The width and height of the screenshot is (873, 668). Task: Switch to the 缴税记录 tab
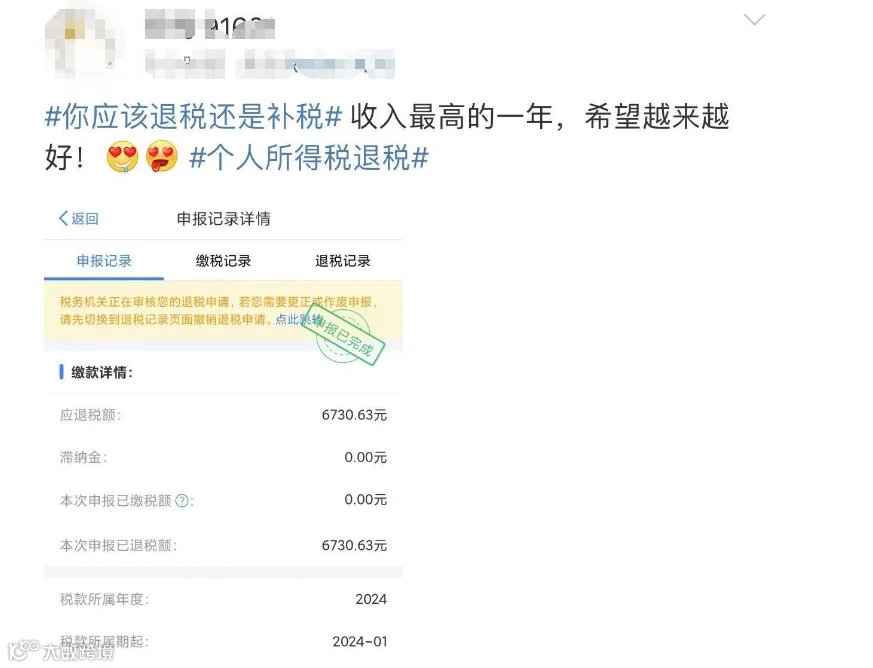pyautogui.click(x=223, y=261)
